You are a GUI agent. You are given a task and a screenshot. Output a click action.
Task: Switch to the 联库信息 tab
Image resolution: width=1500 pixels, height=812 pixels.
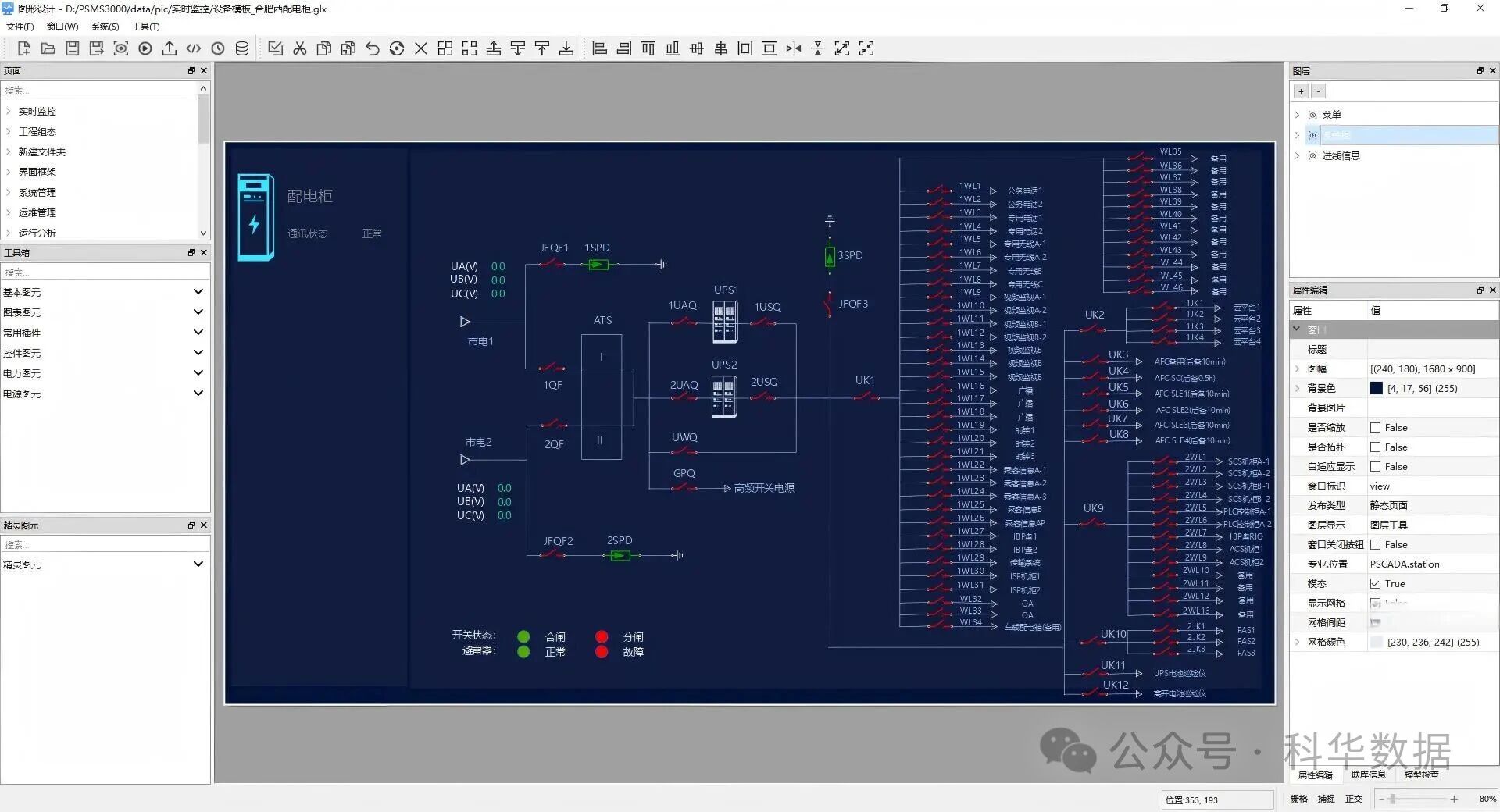pos(1368,775)
